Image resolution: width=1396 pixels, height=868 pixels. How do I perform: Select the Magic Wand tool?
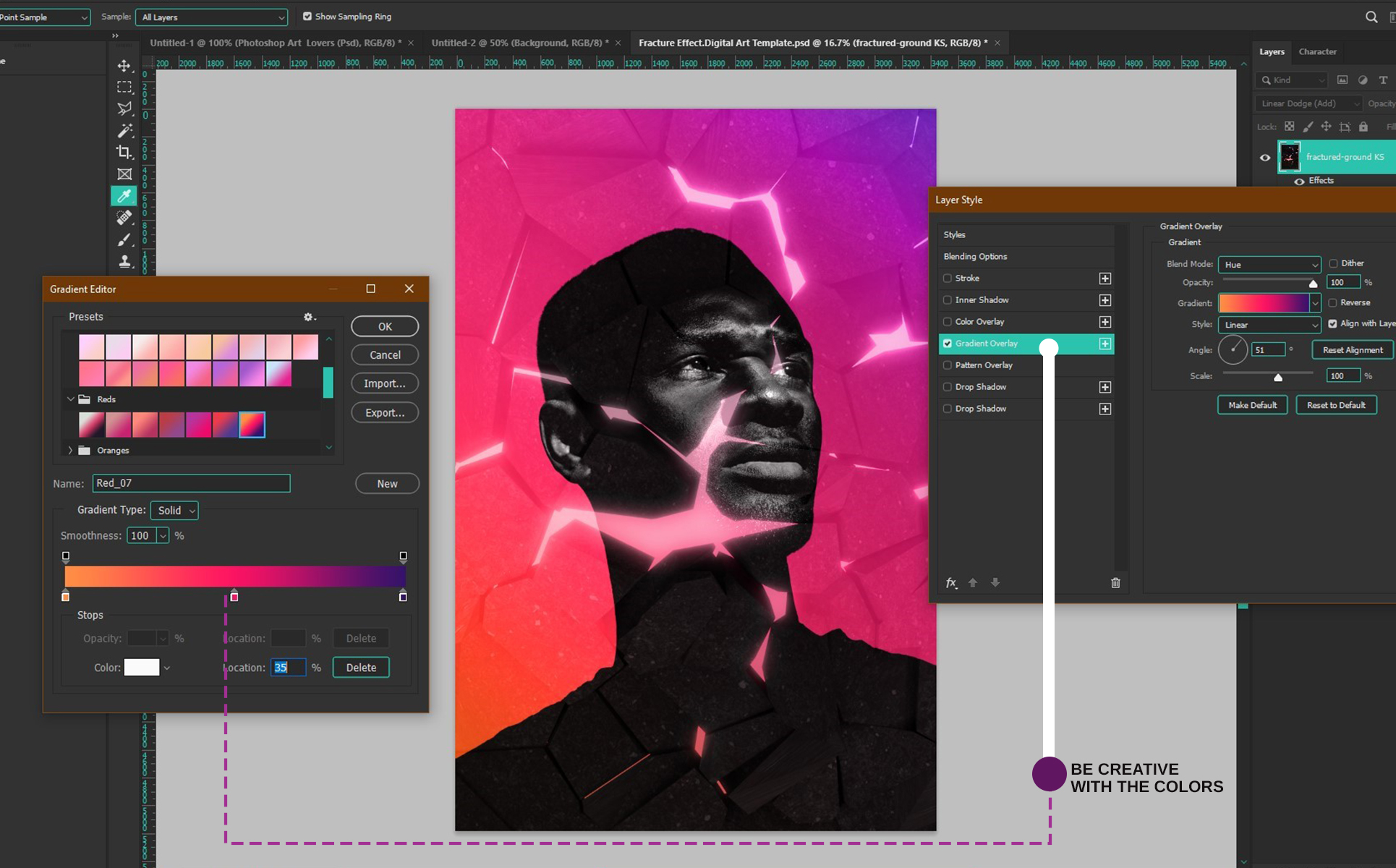pyautogui.click(x=124, y=131)
